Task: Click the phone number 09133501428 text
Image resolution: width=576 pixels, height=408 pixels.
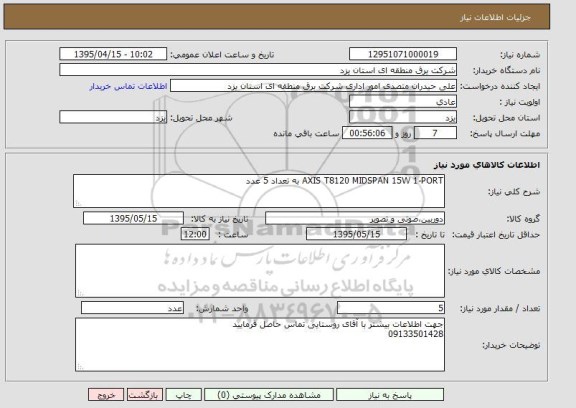Action: click(415, 334)
